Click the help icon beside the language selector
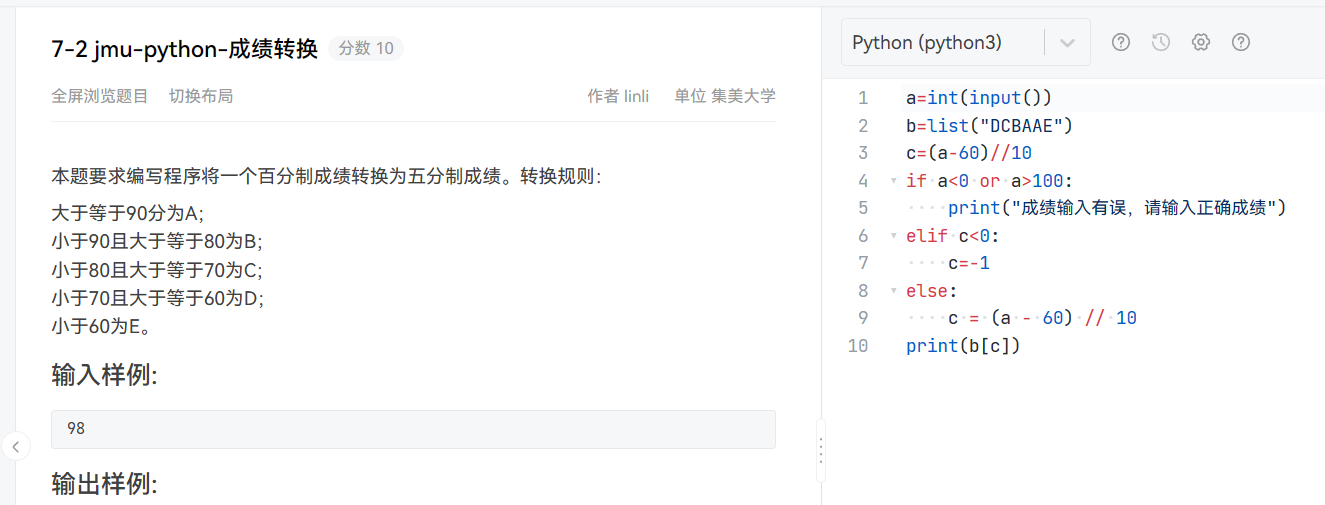1325x505 pixels. [1121, 43]
